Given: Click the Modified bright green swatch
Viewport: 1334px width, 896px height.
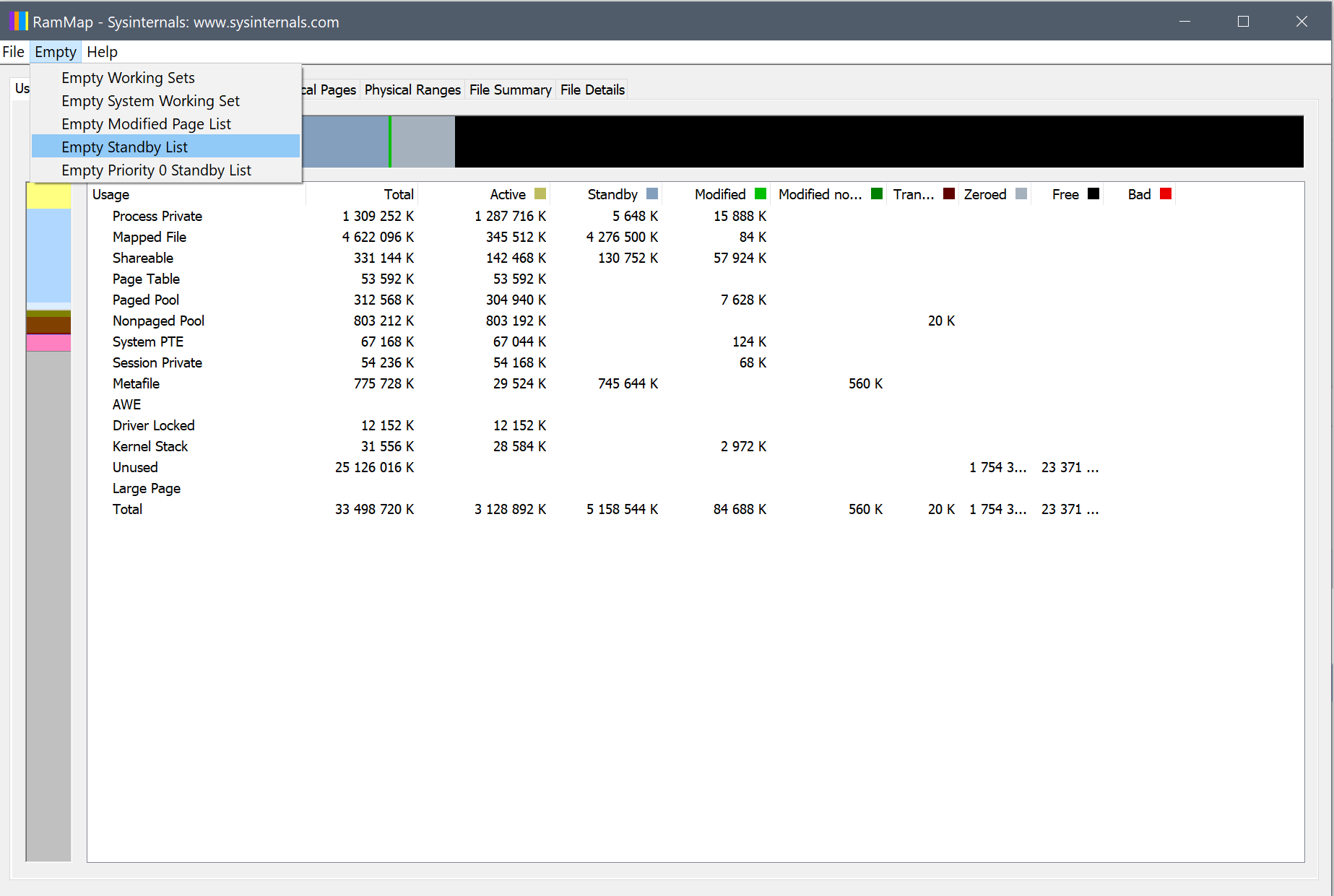Looking at the screenshot, I should (761, 193).
